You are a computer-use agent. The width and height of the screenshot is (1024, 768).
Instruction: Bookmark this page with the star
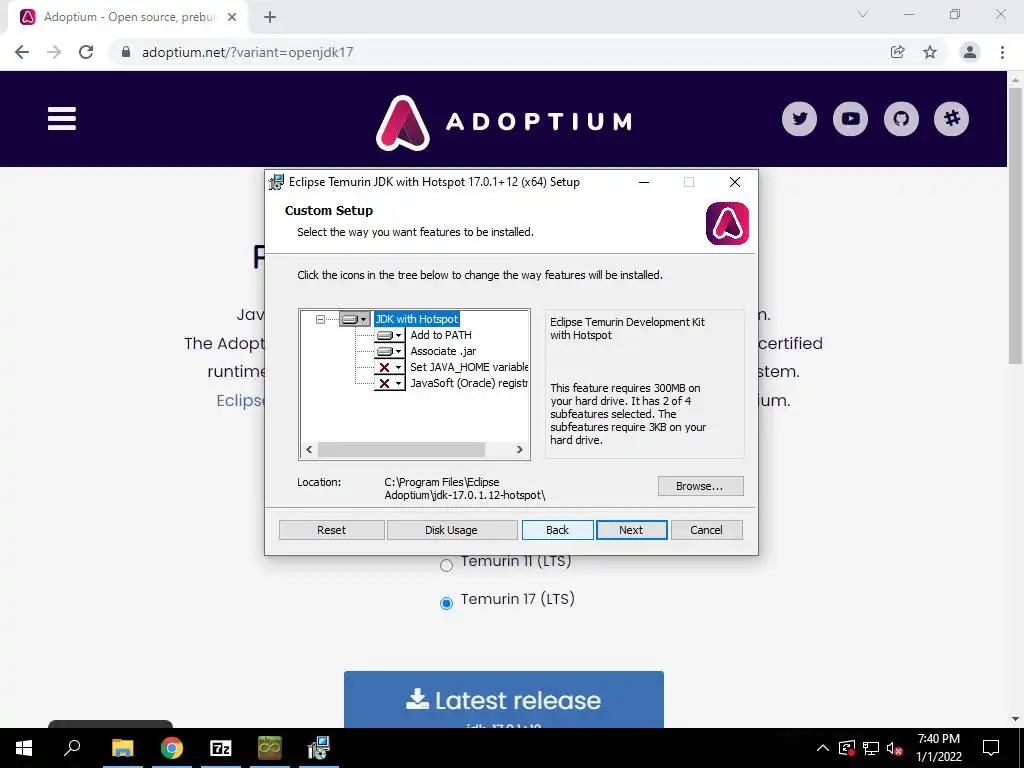point(930,52)
